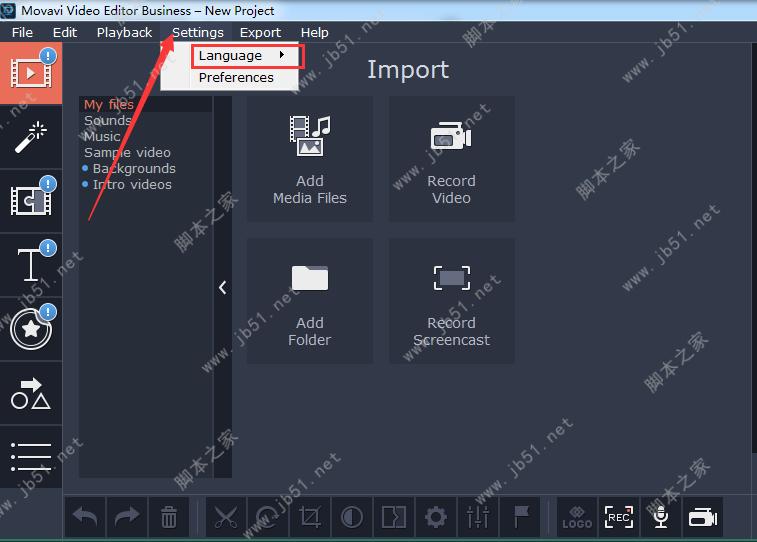Add a marker with flag icon

(520, 517)
